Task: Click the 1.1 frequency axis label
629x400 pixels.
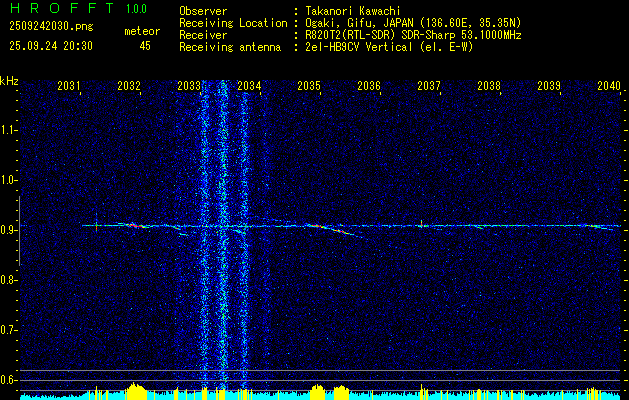Action: [8, 130]
